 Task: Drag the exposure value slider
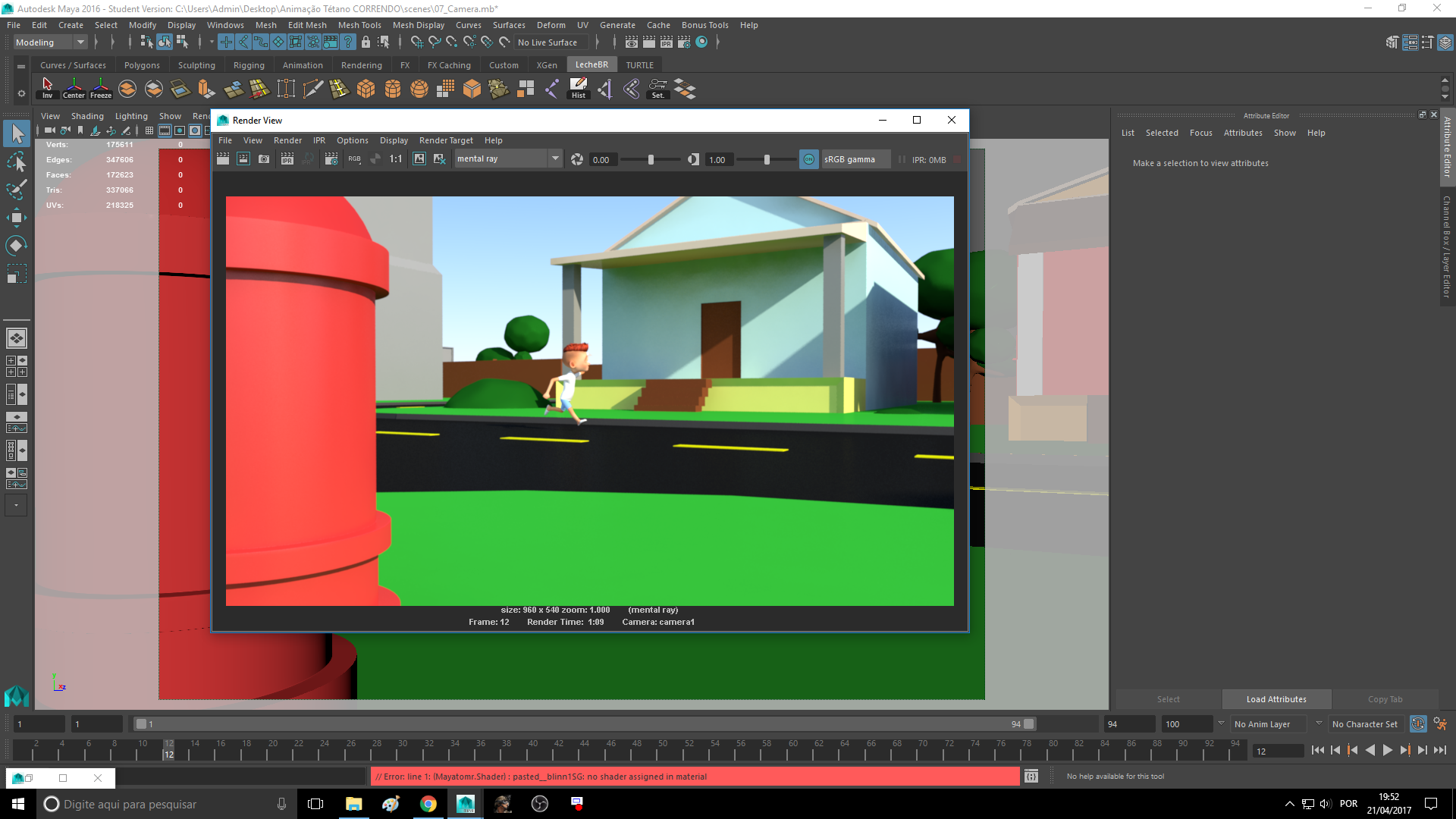coord(651,160)
